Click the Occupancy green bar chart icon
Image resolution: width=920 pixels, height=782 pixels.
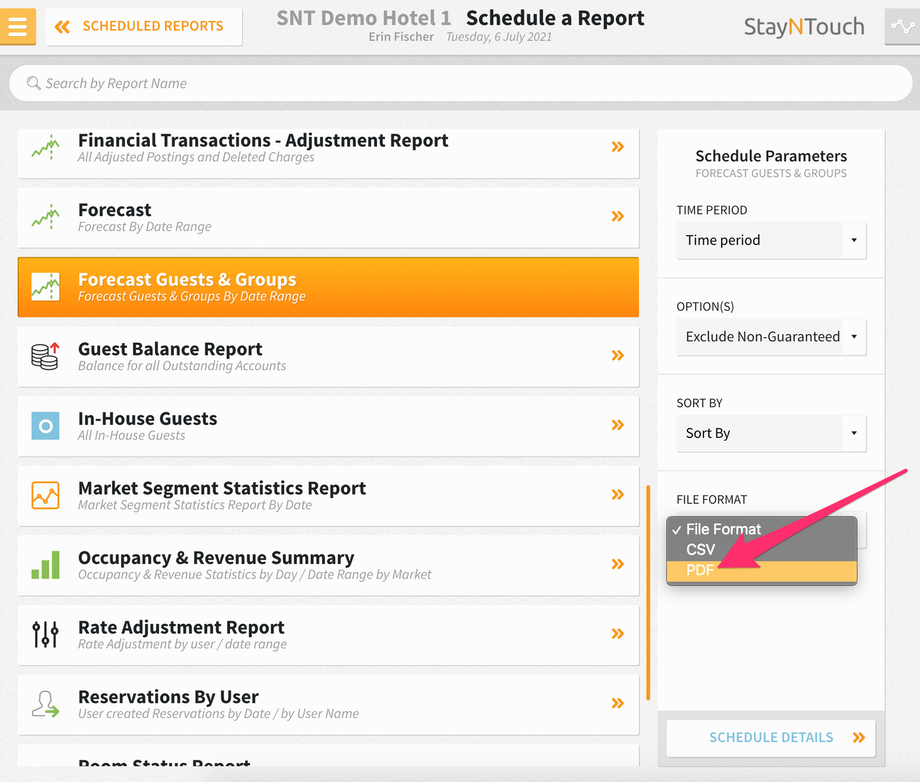(x=46, y=565)
